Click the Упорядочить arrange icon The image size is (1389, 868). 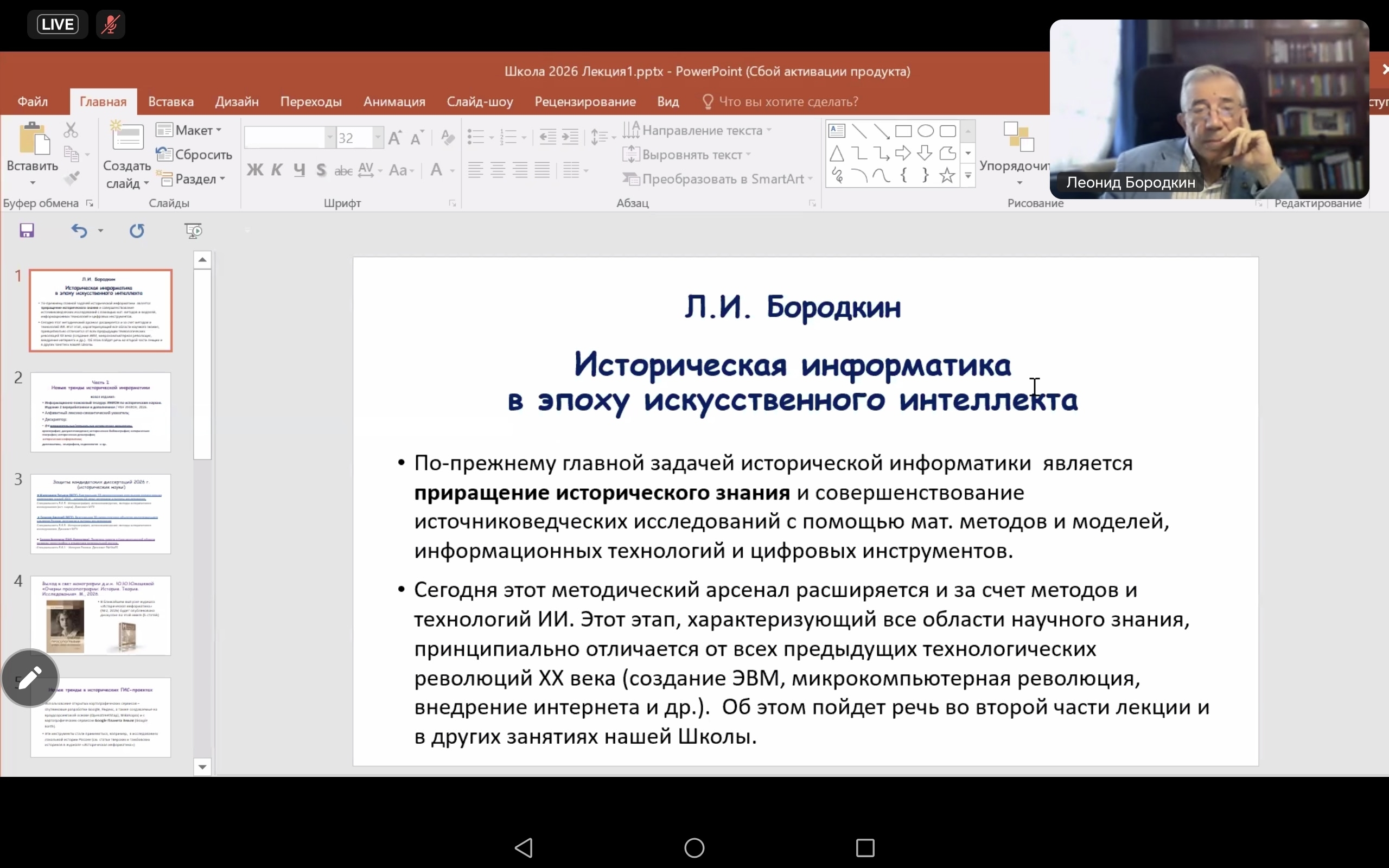click(x=1019, y=137)
